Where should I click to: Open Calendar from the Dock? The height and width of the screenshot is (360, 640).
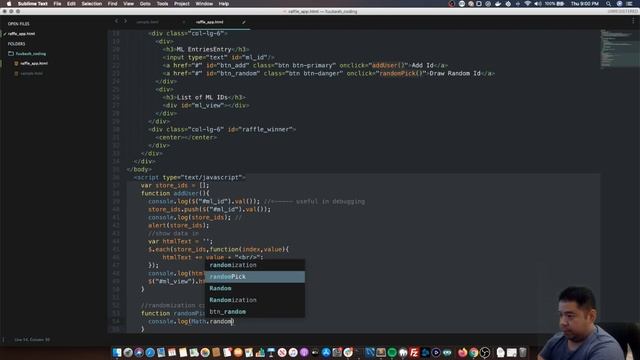pyautogui.click(x=172, y=352)
